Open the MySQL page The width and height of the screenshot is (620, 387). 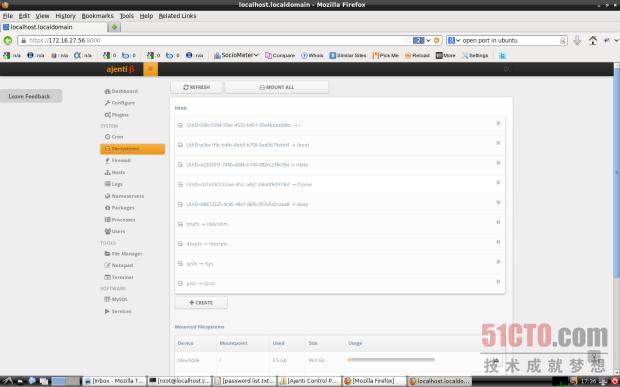click(116, 300)
